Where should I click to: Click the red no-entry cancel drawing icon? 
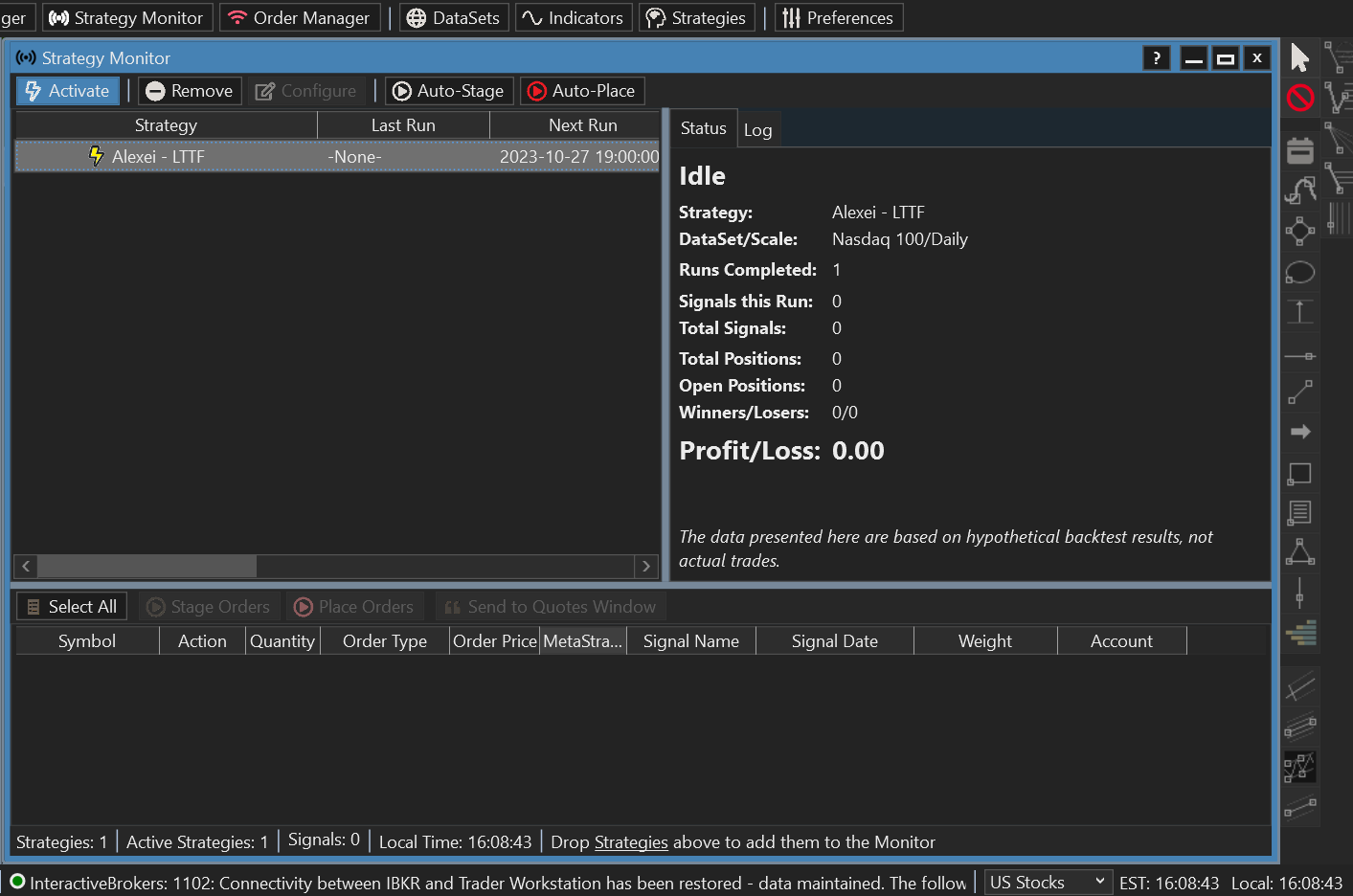click(x=1299, y=98)
